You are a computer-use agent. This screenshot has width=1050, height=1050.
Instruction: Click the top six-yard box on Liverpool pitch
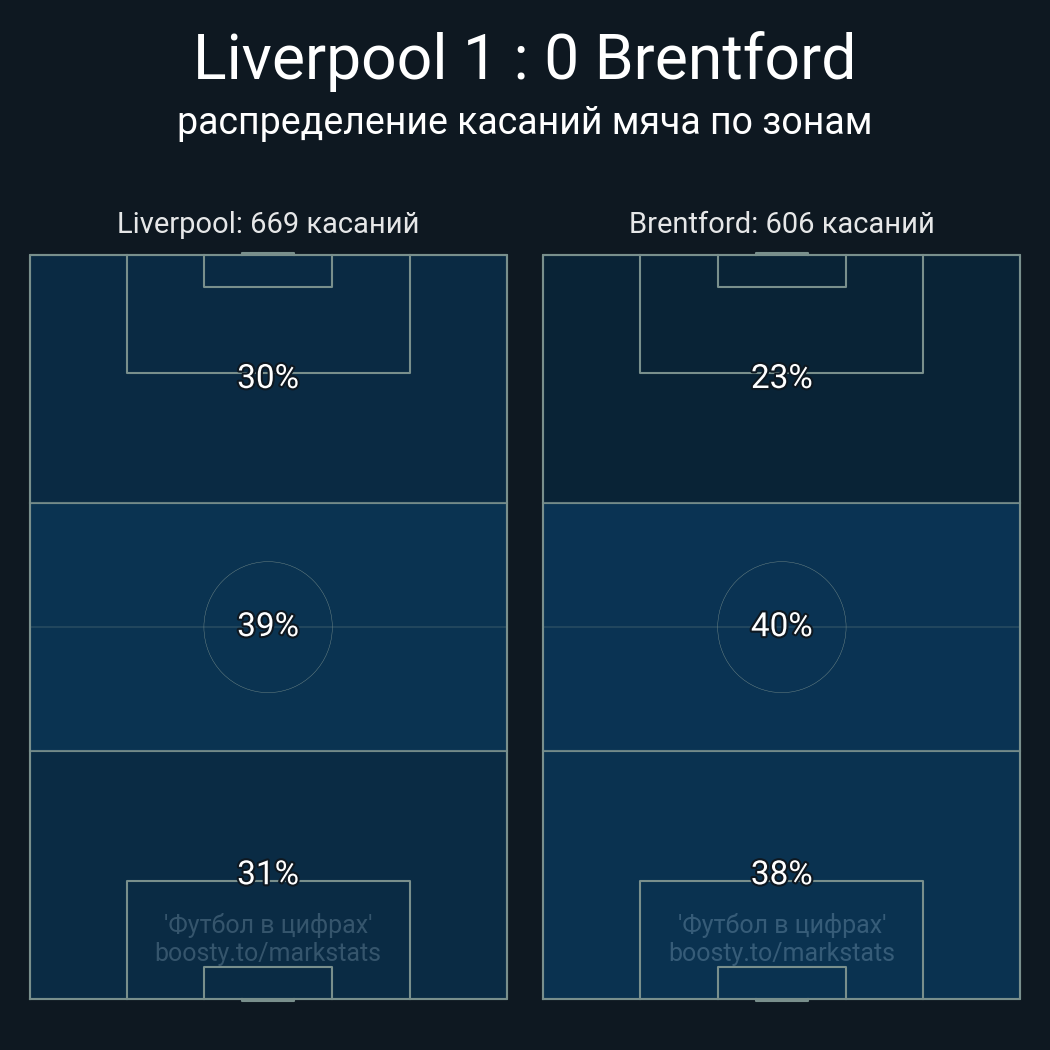(x=268, y=271)
